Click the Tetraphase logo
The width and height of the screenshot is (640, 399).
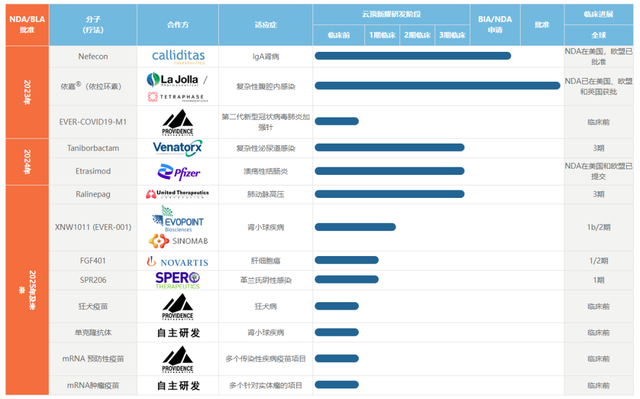[x=178, y=97]
